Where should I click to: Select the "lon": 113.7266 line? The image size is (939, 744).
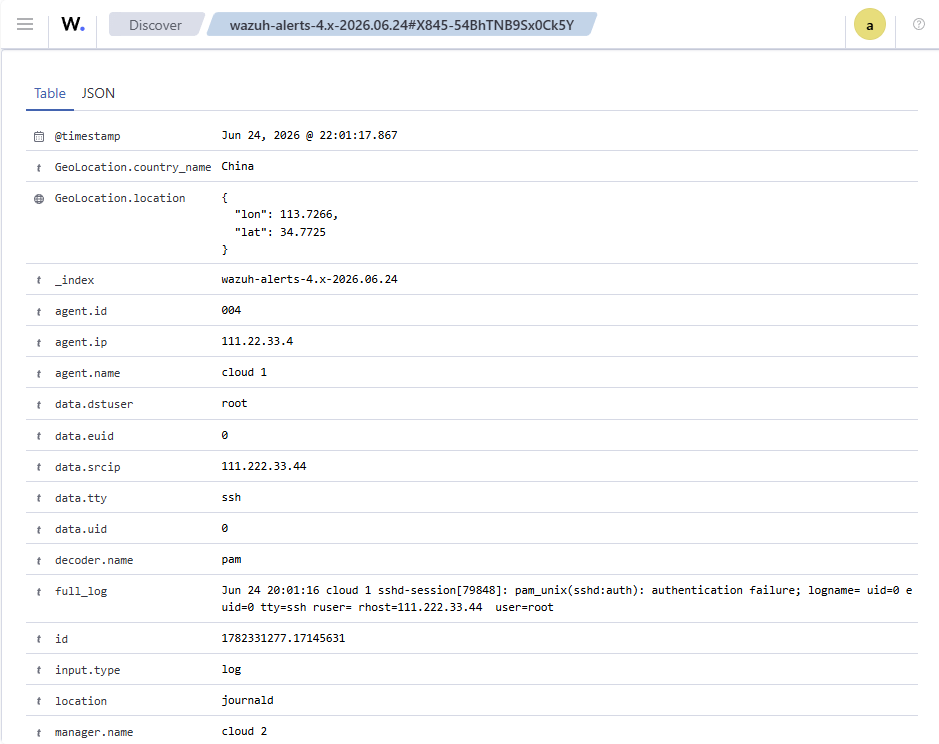(286, 214)
